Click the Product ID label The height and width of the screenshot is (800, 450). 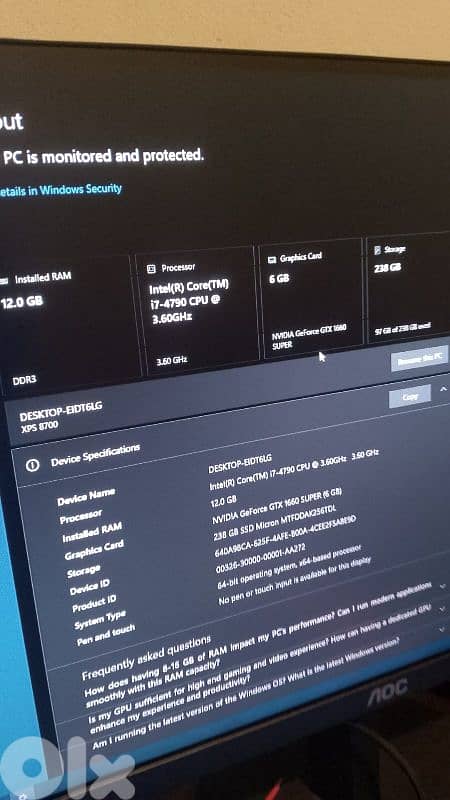[x=94, y=604]
